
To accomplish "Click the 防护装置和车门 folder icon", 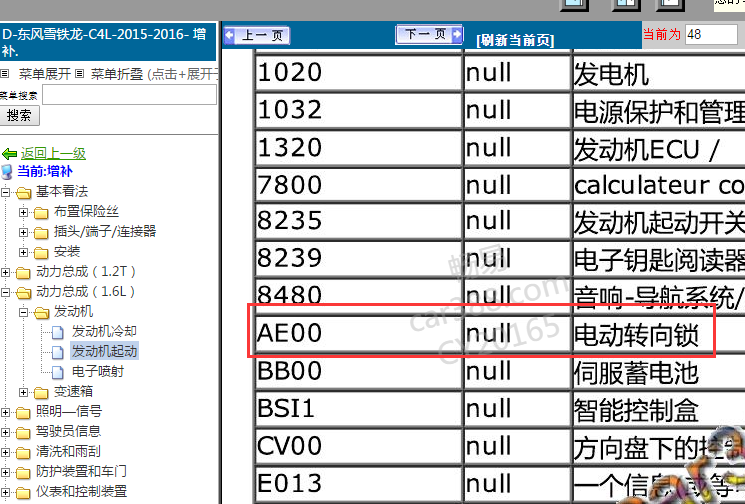I will [x=23, y=472].
